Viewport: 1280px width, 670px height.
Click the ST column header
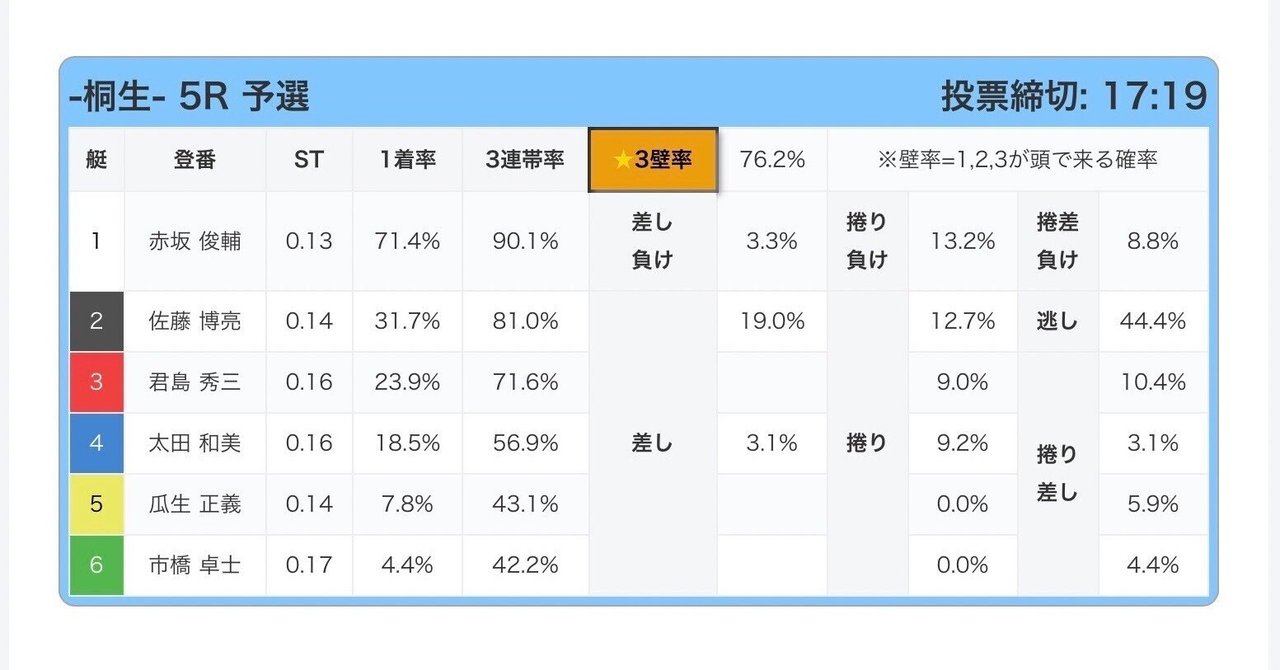(x=308, y=160)
